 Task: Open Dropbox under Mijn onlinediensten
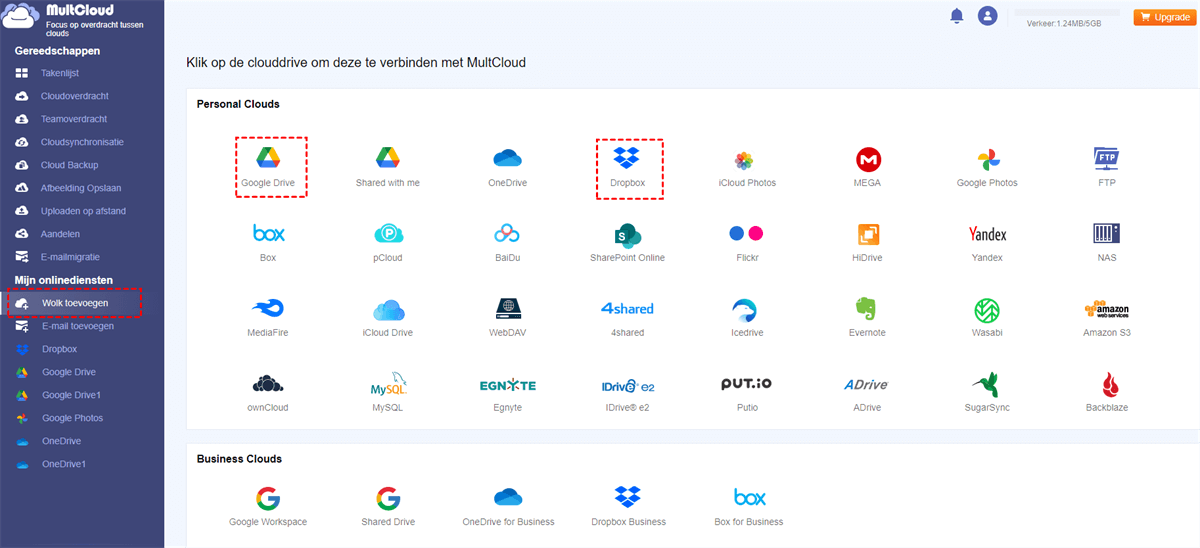pyautogui.click(x=59, y=349)
